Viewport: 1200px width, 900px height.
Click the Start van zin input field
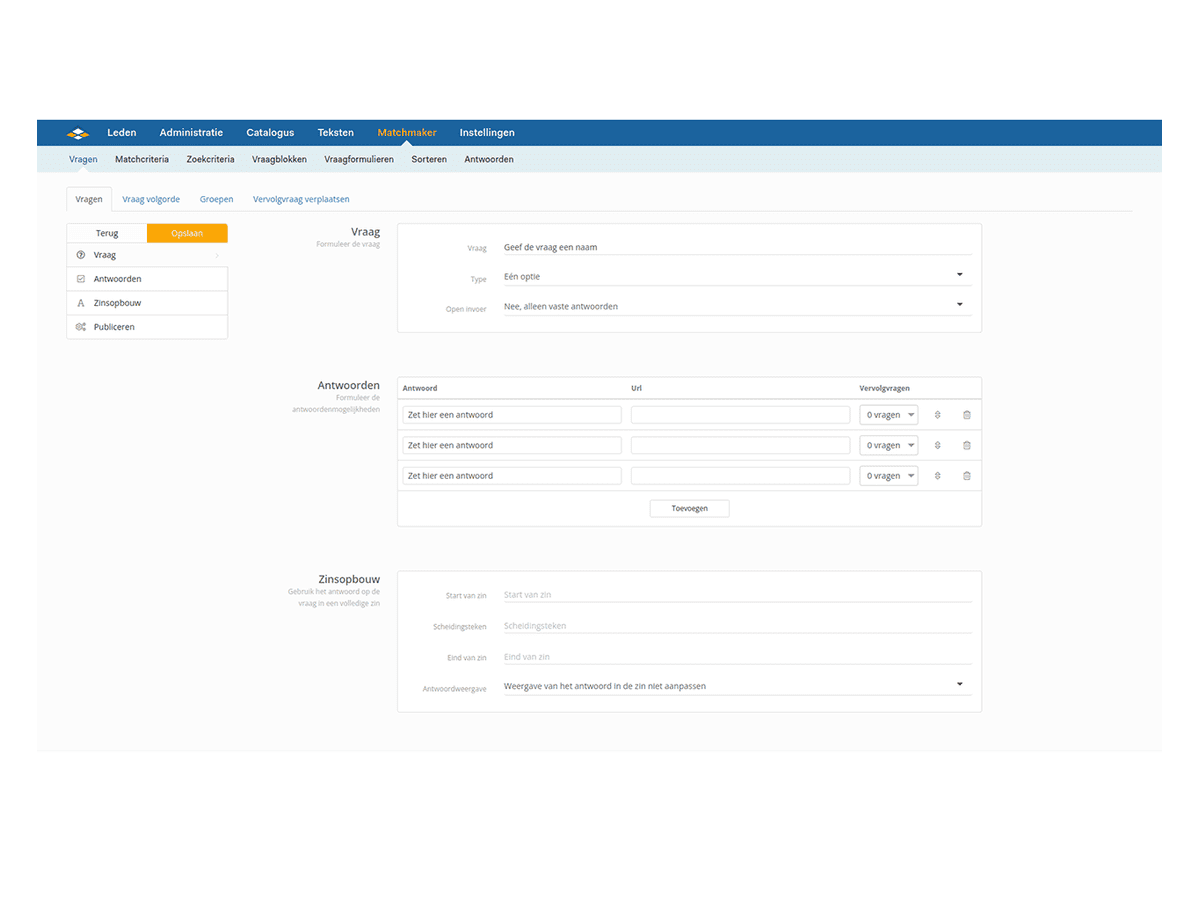click(736, 595)
